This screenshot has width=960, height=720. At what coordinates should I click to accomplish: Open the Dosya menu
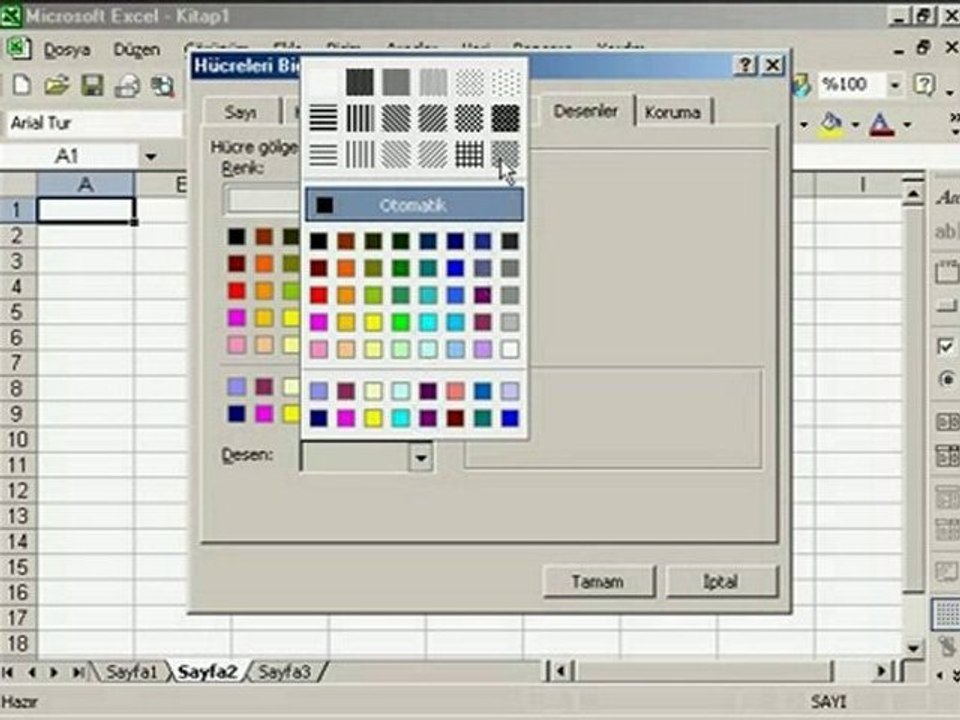pos(67,50)
